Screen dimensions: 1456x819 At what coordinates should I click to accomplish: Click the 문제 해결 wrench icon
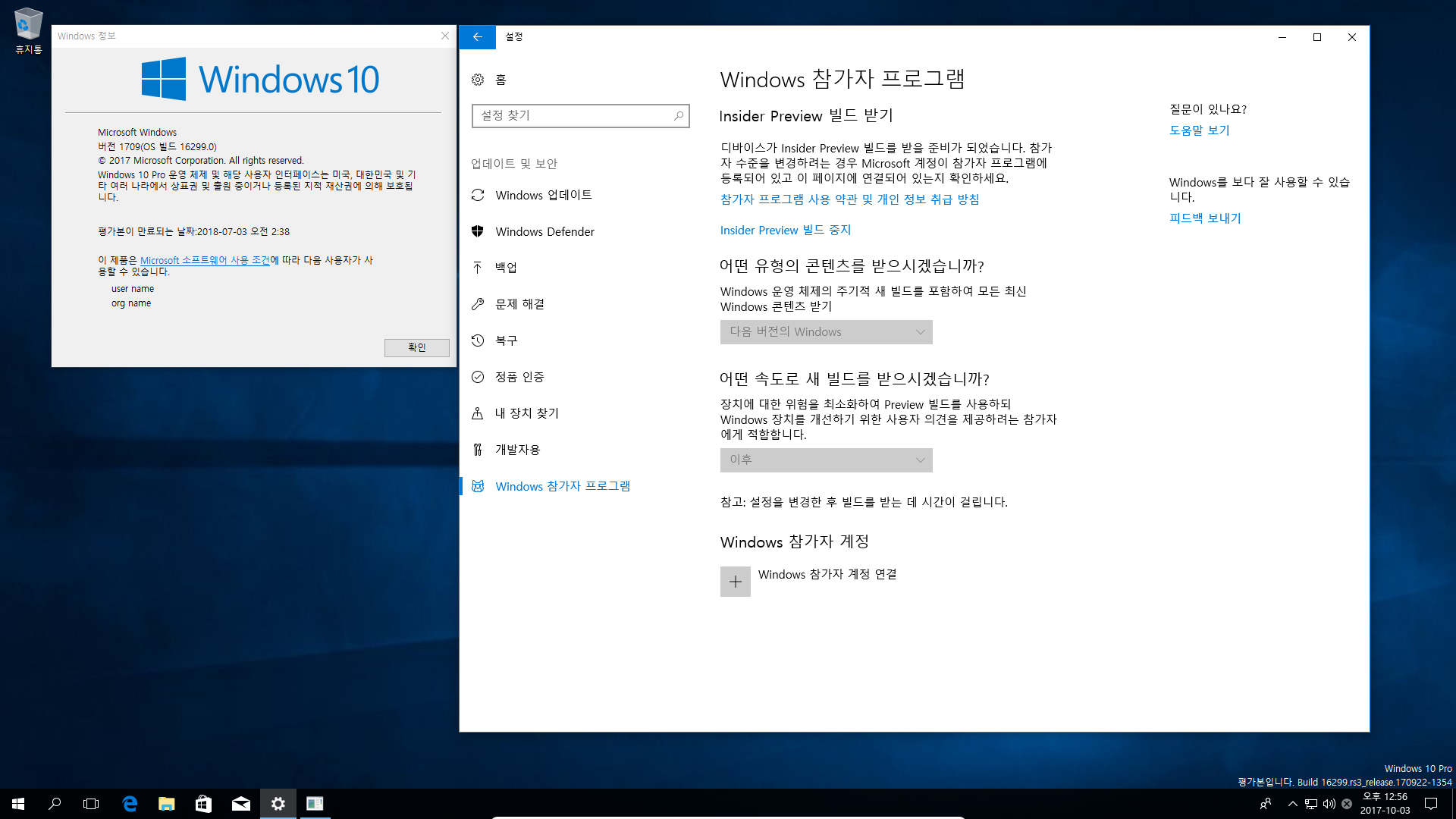click(478, 304)
